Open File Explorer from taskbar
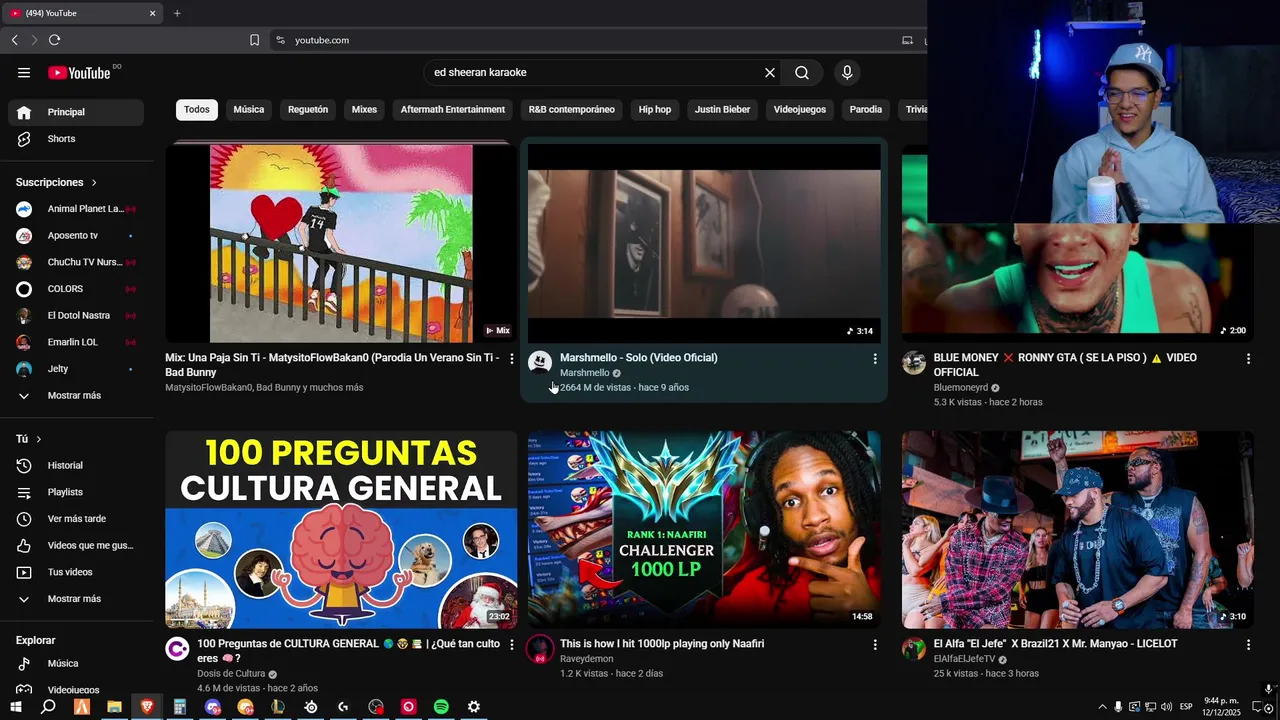This screenshot has height=720, width=1280. pyautogui.click(x=114, y=707)
